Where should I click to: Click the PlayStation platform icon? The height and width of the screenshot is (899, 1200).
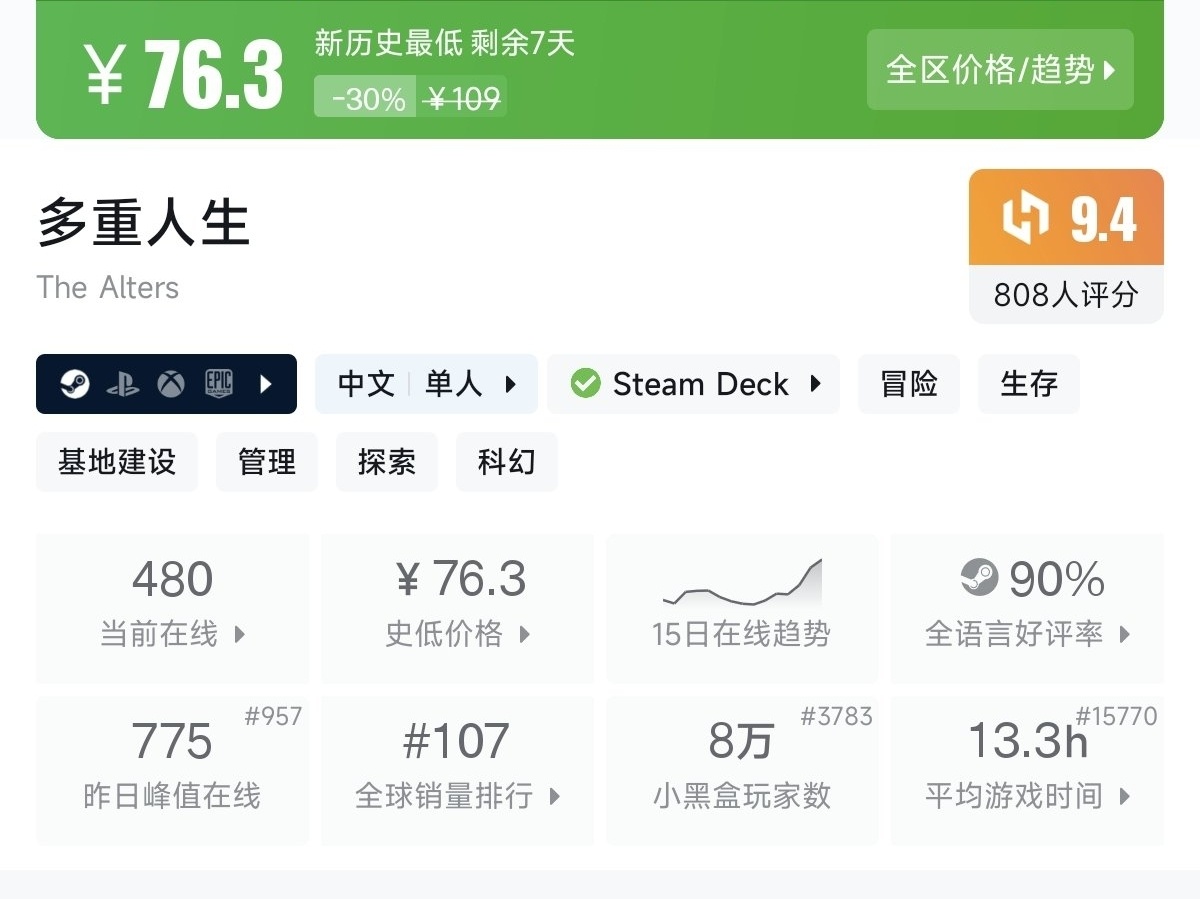(123, 384)
